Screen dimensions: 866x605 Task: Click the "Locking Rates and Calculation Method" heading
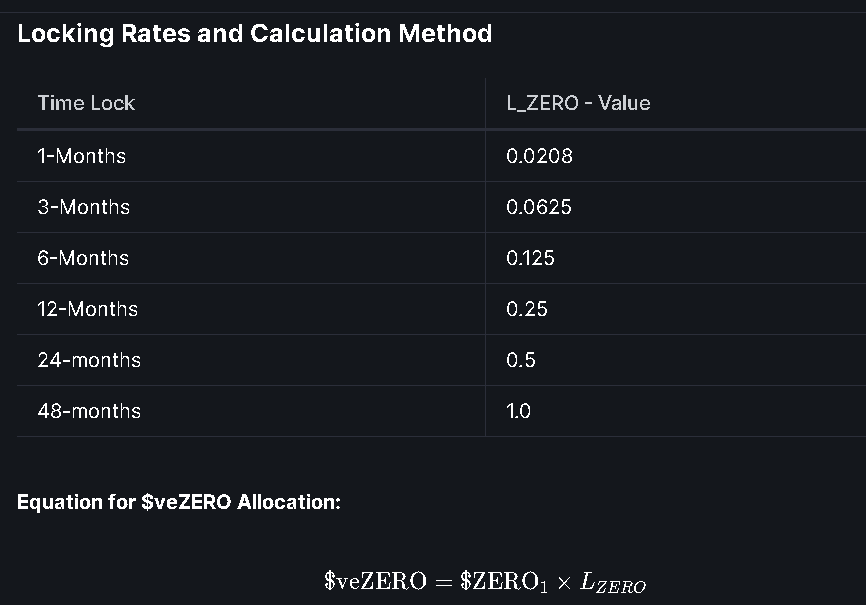click(255, 34)
